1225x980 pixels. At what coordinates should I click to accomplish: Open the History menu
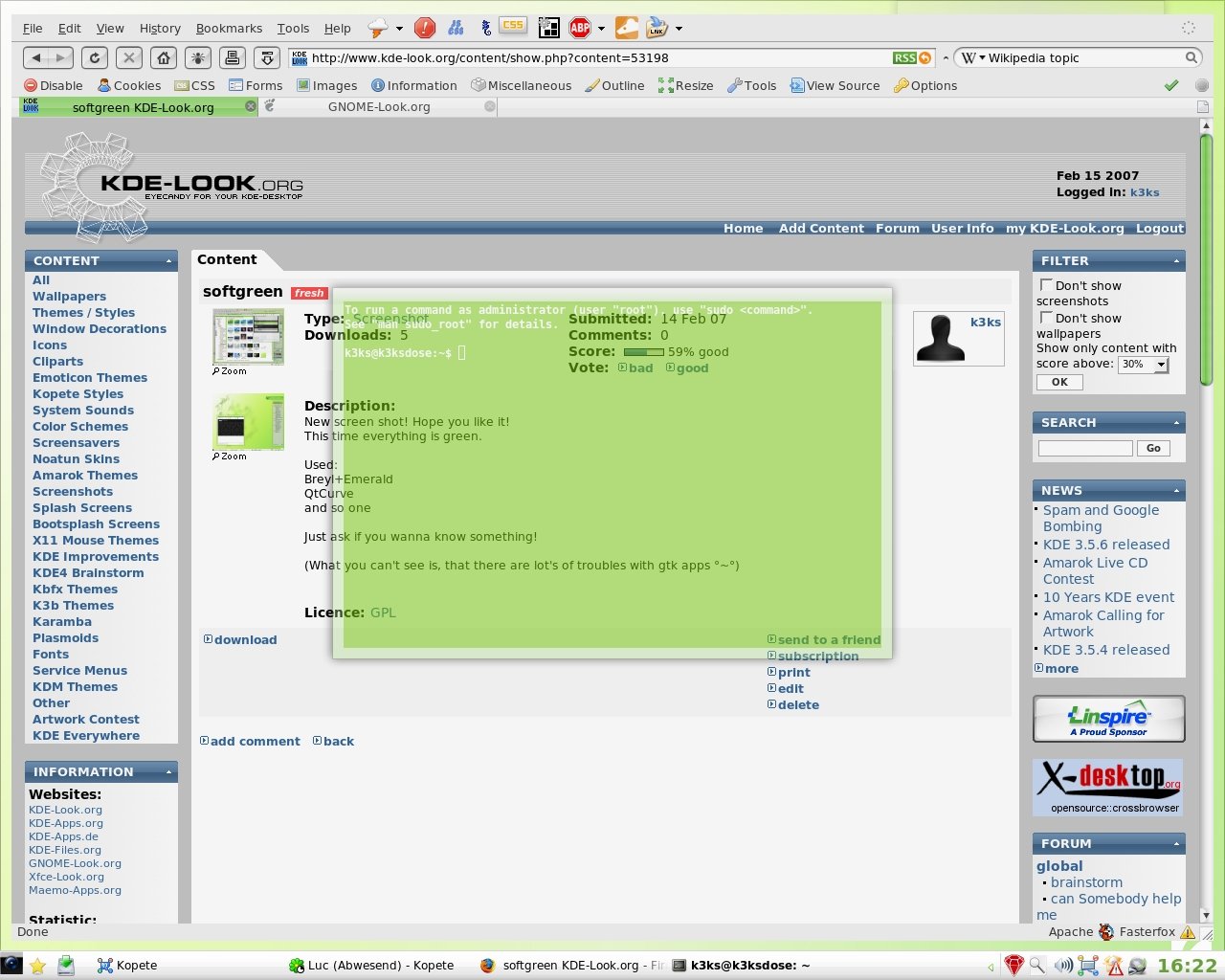point(160,28)
